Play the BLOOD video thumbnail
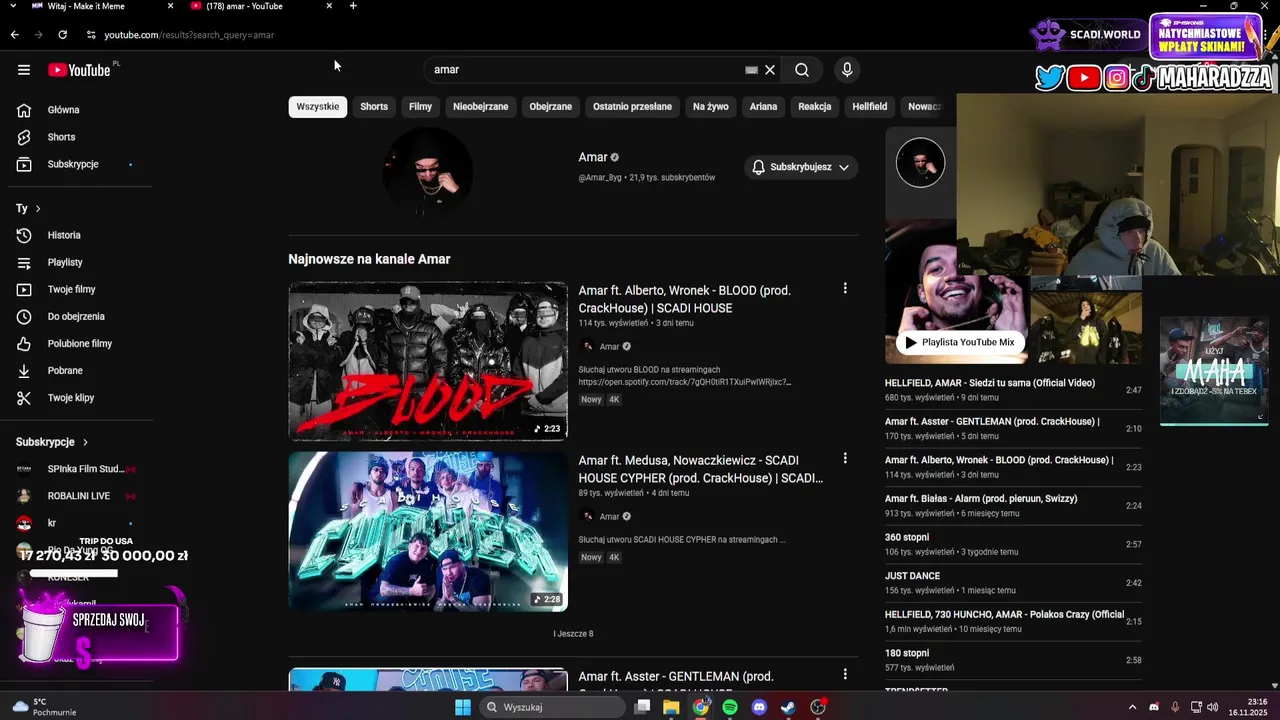Image resolution: width=1280 pixels, height=720 pixels. tap(428, 361)
